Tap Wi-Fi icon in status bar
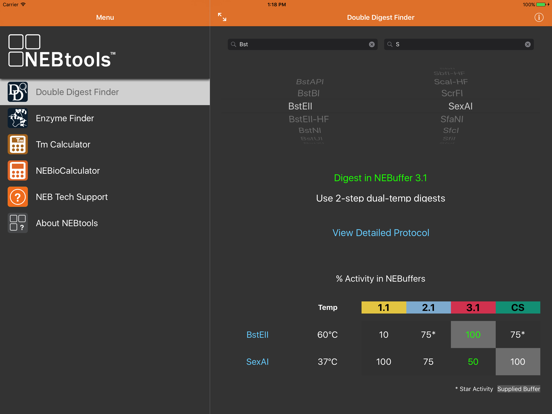The image size is (552, 414). coord(23,4)
